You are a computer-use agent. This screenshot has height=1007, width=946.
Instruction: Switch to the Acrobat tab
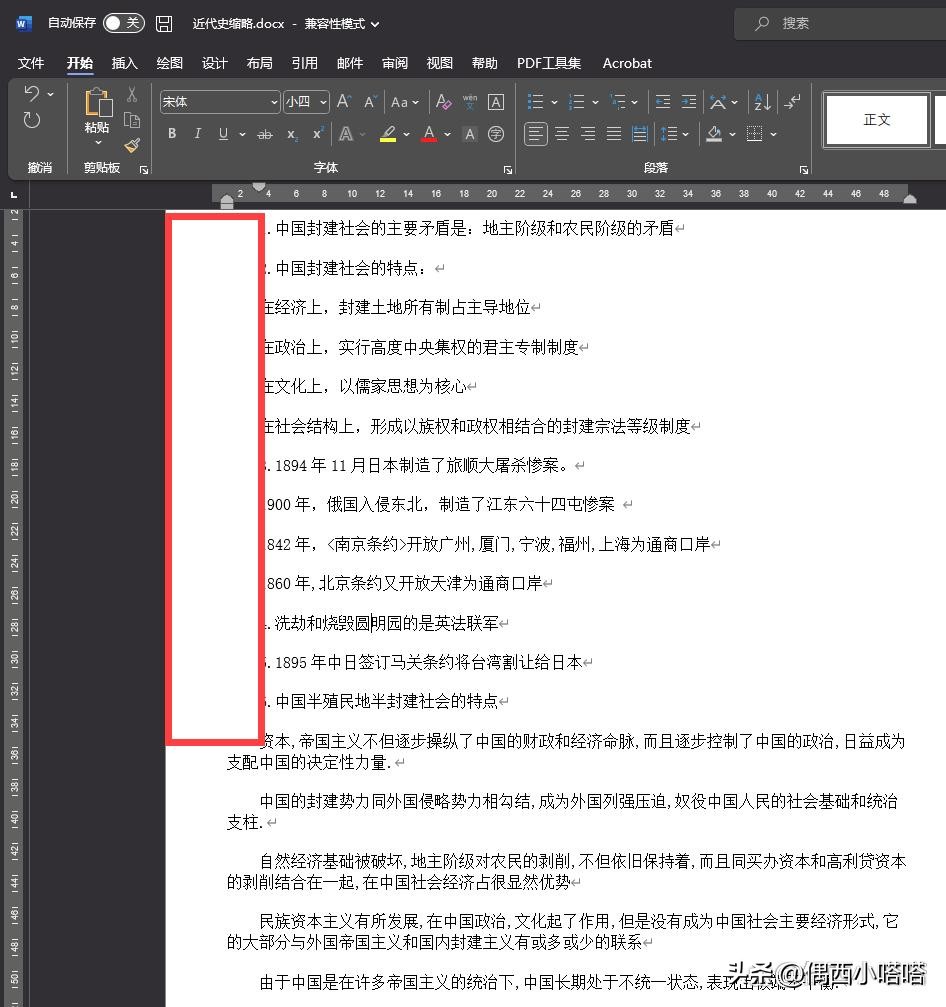627,63
